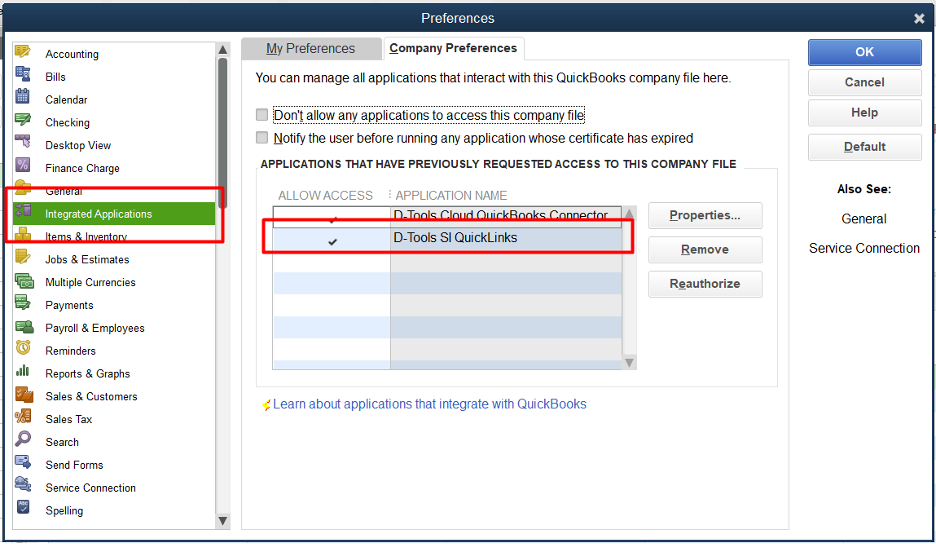Click the Multiple Currencies icon
The image size is (936, 544).
24,280
